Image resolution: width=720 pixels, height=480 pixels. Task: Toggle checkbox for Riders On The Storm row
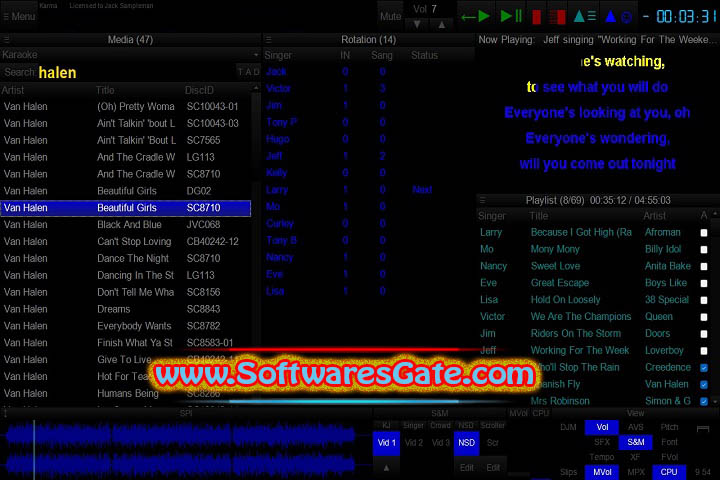(703, 334)
